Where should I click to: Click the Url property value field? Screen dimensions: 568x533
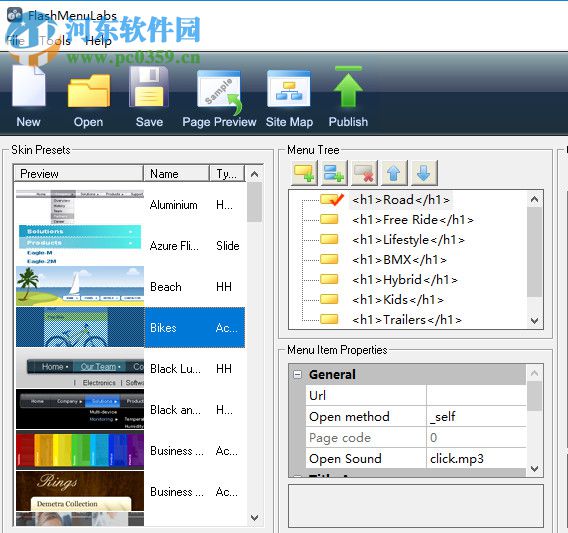pos(476,395)
